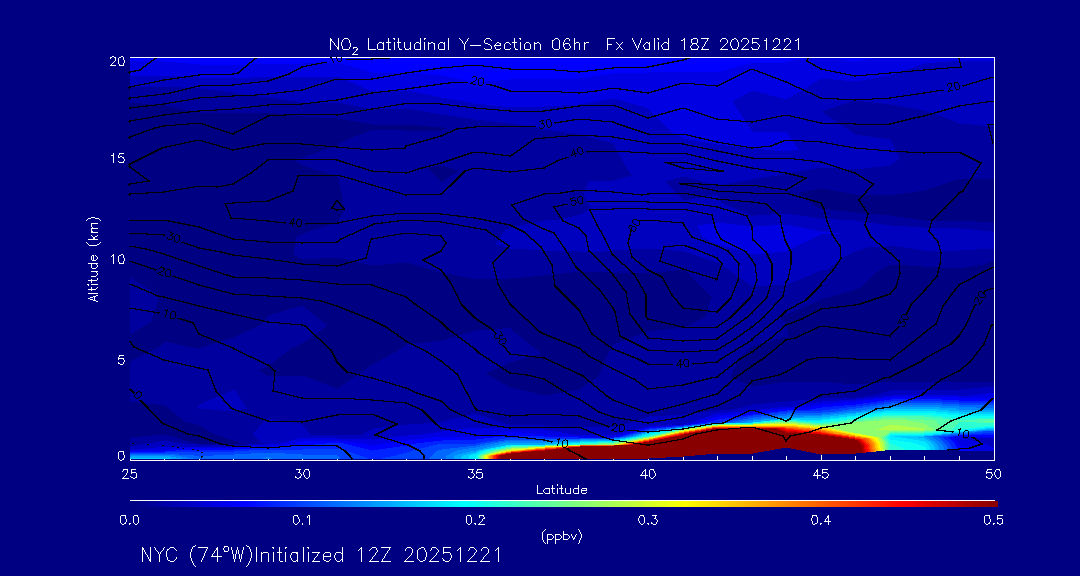Click altitude tick label 20
This screenshot has height=576, width=1080.
click(117, 61)
